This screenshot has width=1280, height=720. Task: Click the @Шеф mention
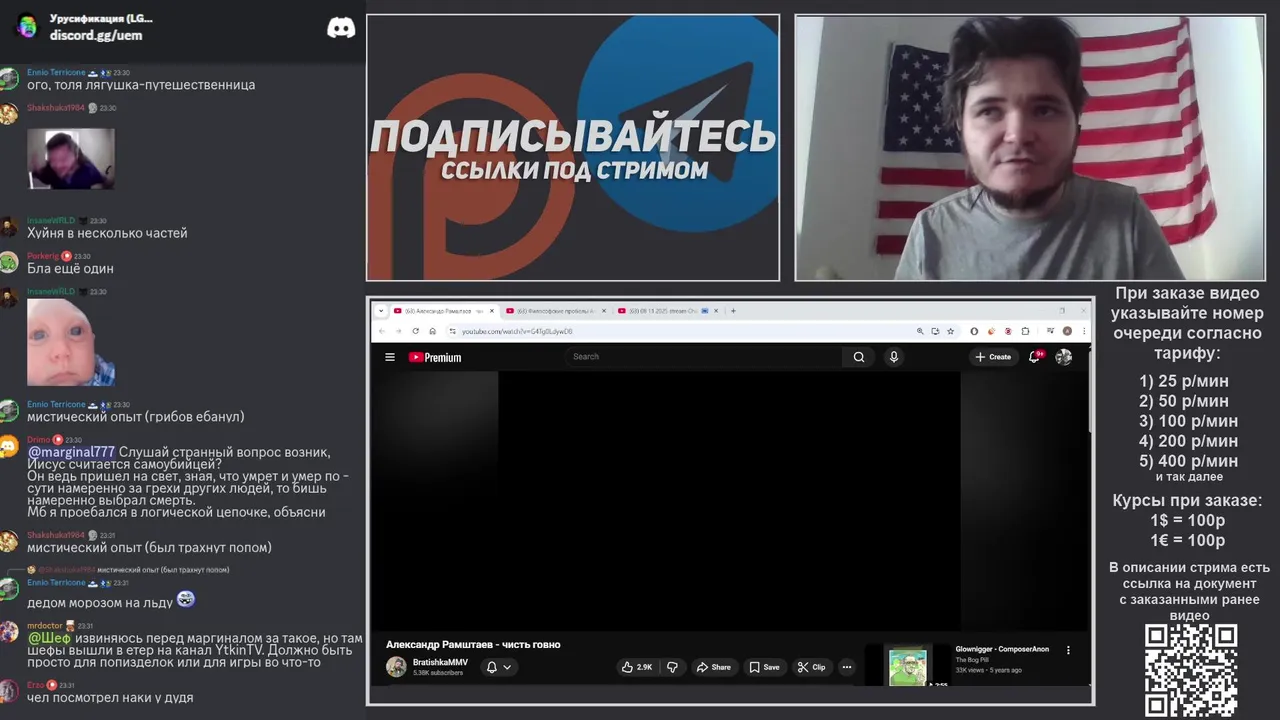pyautogui.click(x=49, y=638)
